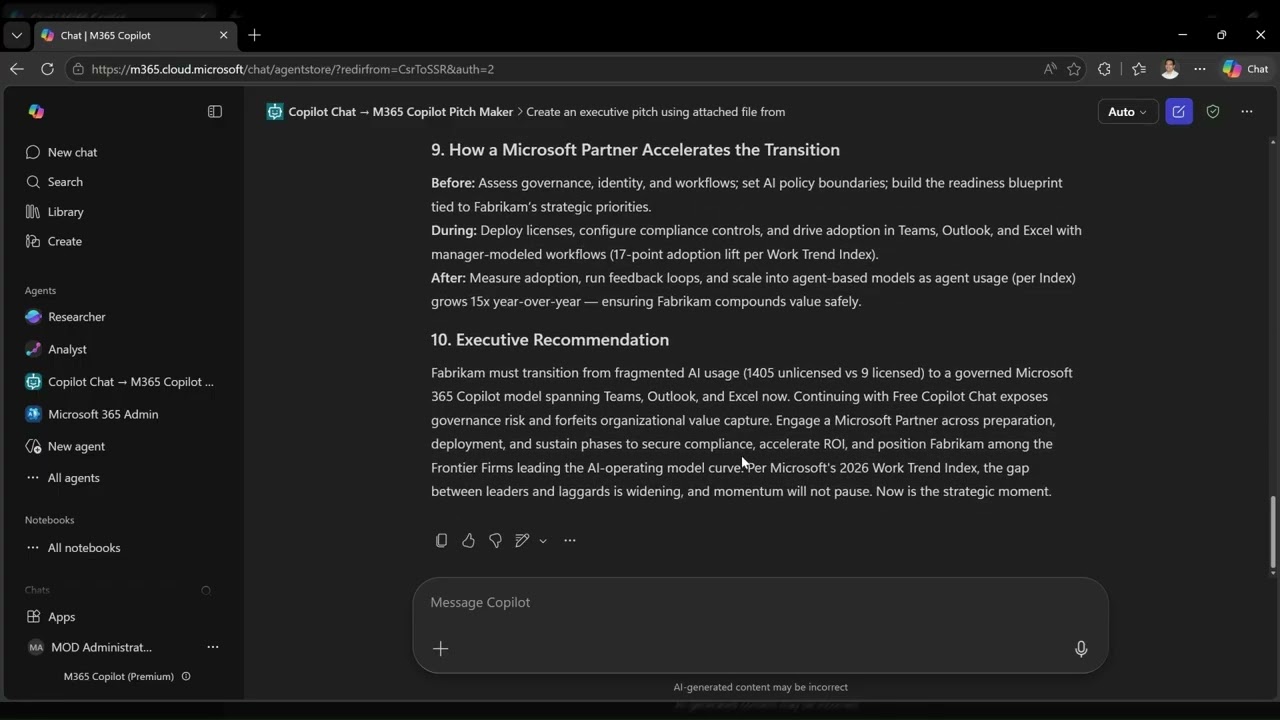
Task: Open the Copilot Chat → M365 Copilot agent in sidebar
Action: point(122,382)
